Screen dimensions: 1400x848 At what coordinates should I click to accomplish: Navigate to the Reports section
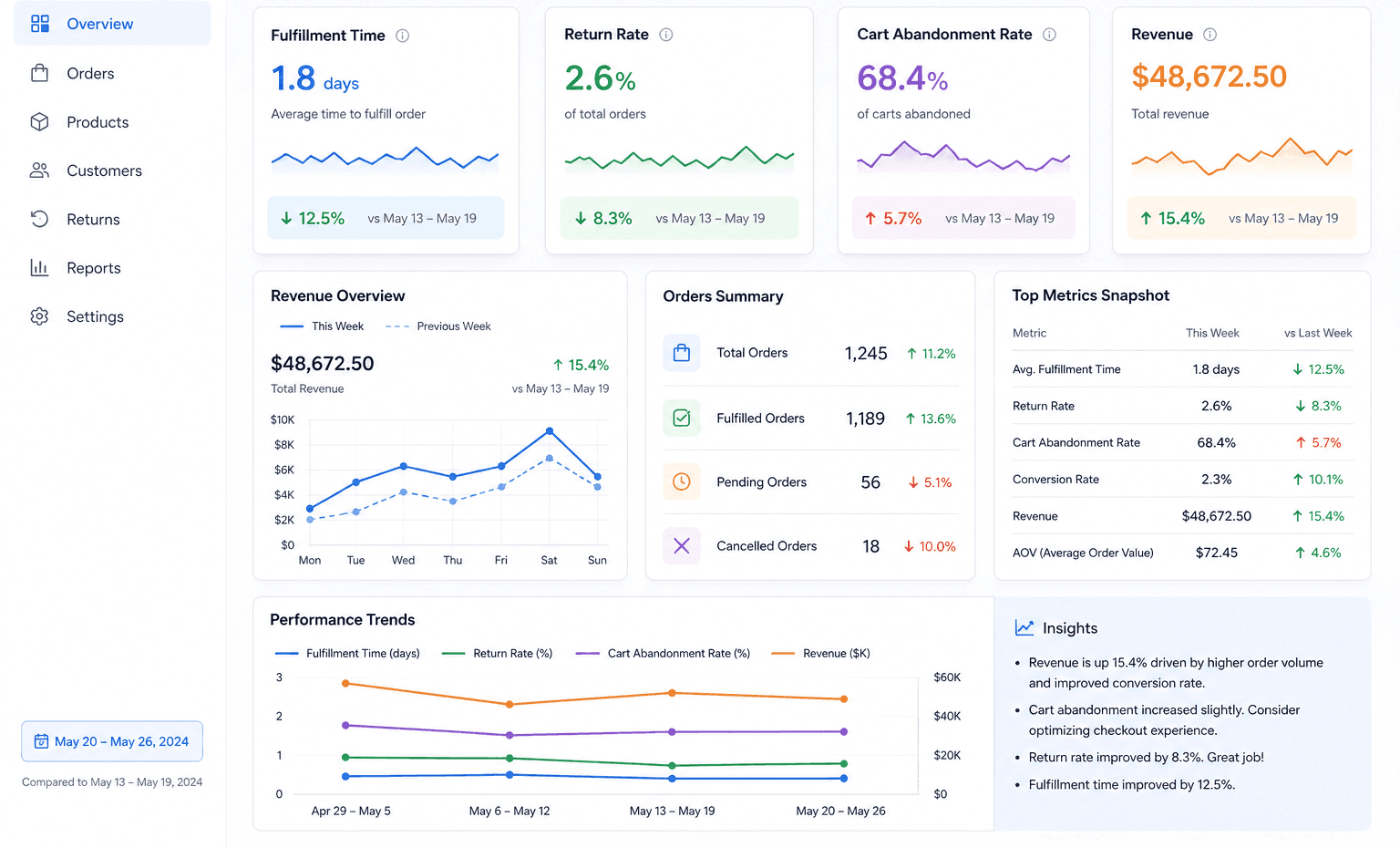tap(112, 267)
